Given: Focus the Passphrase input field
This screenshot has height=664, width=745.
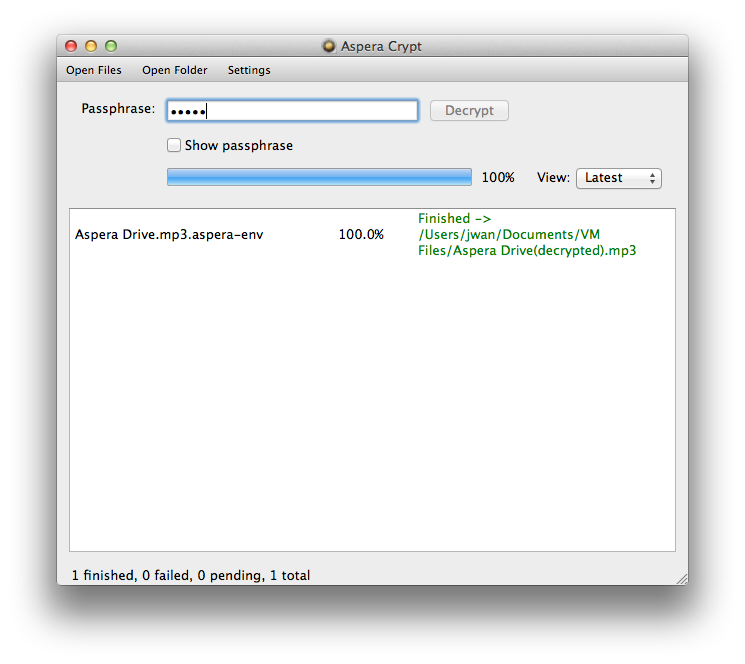Looking at the screenshot, I should [x=292, y=111].
